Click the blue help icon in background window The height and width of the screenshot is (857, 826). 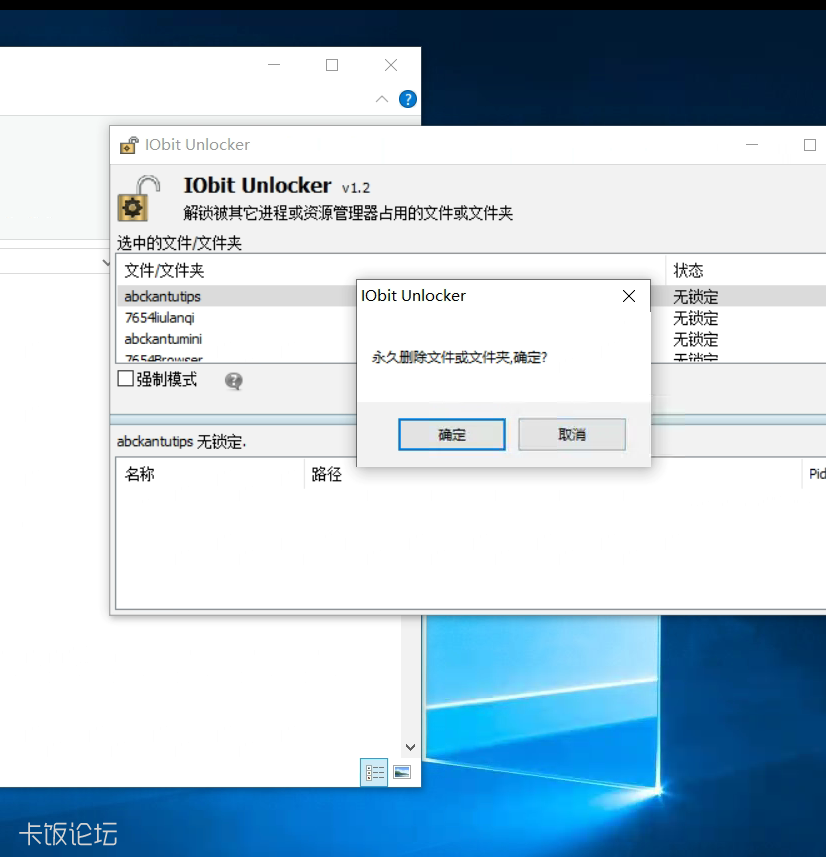click(408, 99)
